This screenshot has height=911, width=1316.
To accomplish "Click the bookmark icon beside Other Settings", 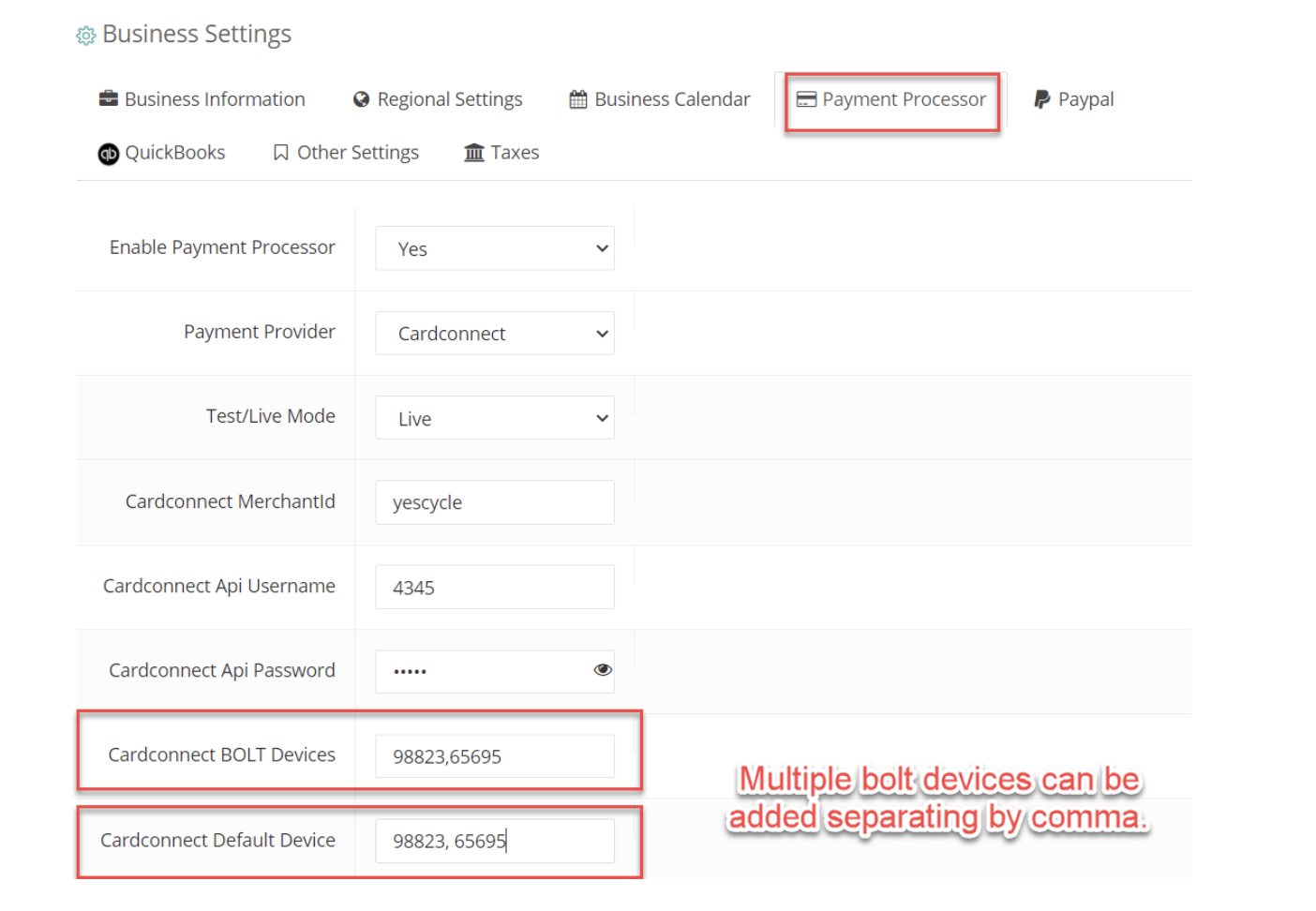I will click(x=280, y=153).
